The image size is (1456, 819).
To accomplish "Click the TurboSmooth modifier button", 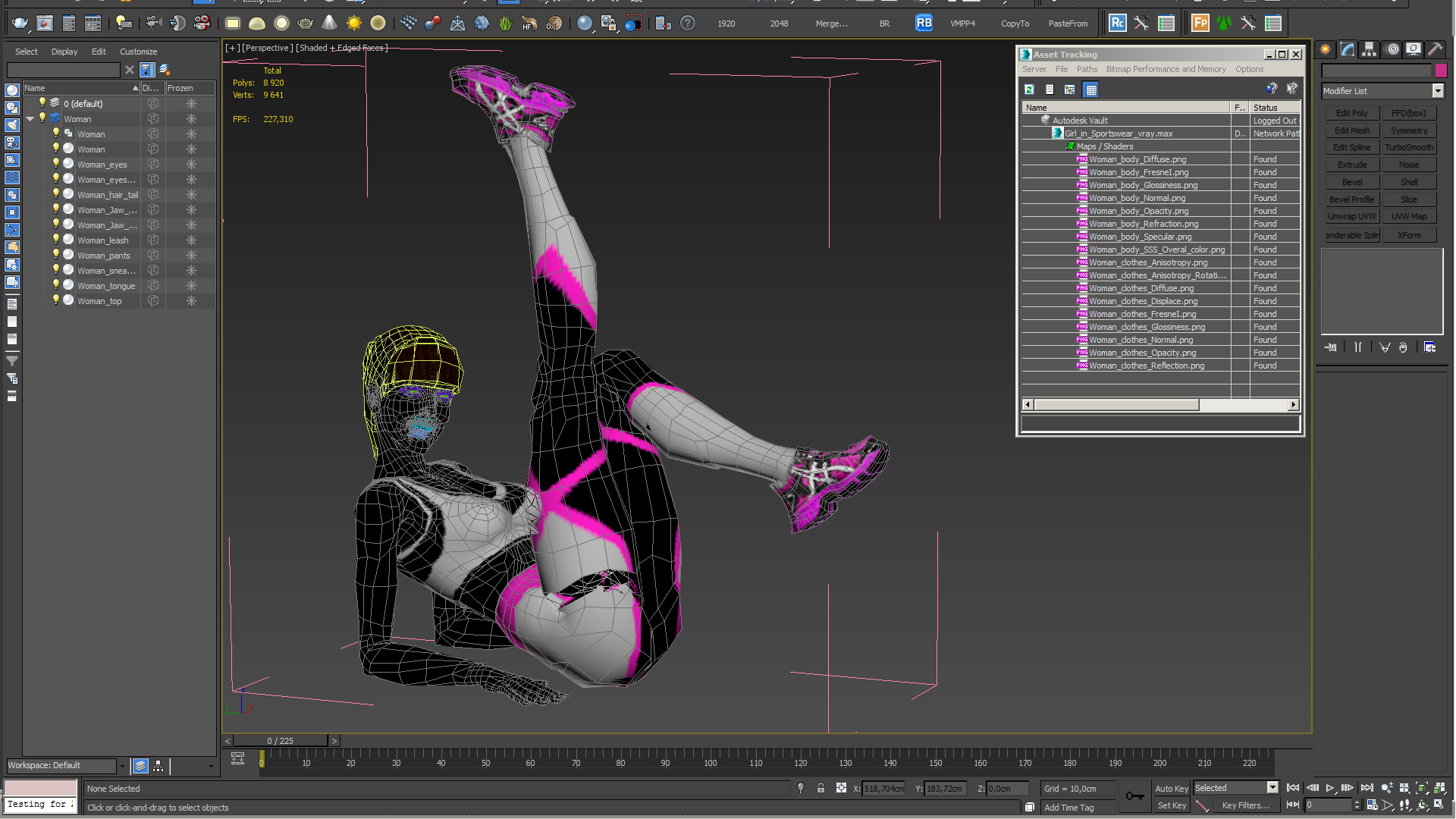I will [1409, 147].
